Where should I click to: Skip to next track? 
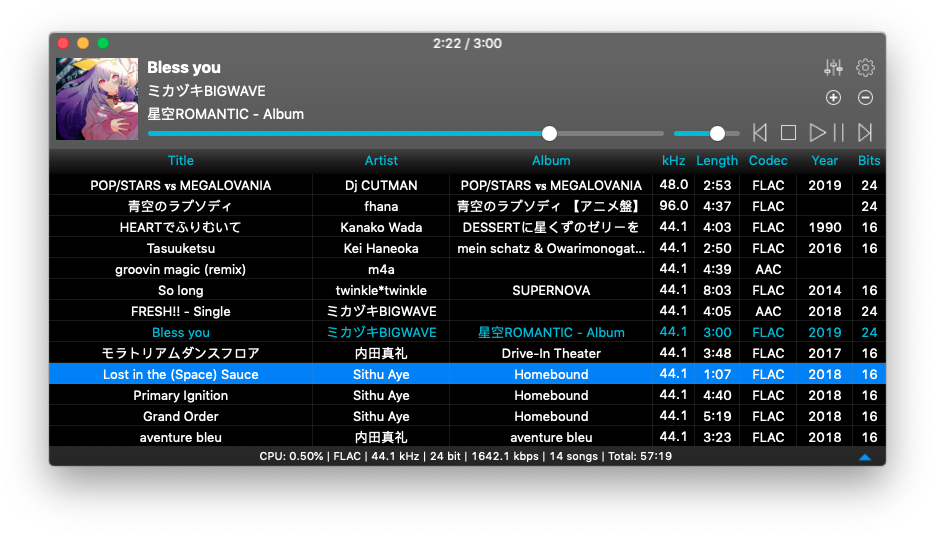pyautogui.click(x=865, y=133)
